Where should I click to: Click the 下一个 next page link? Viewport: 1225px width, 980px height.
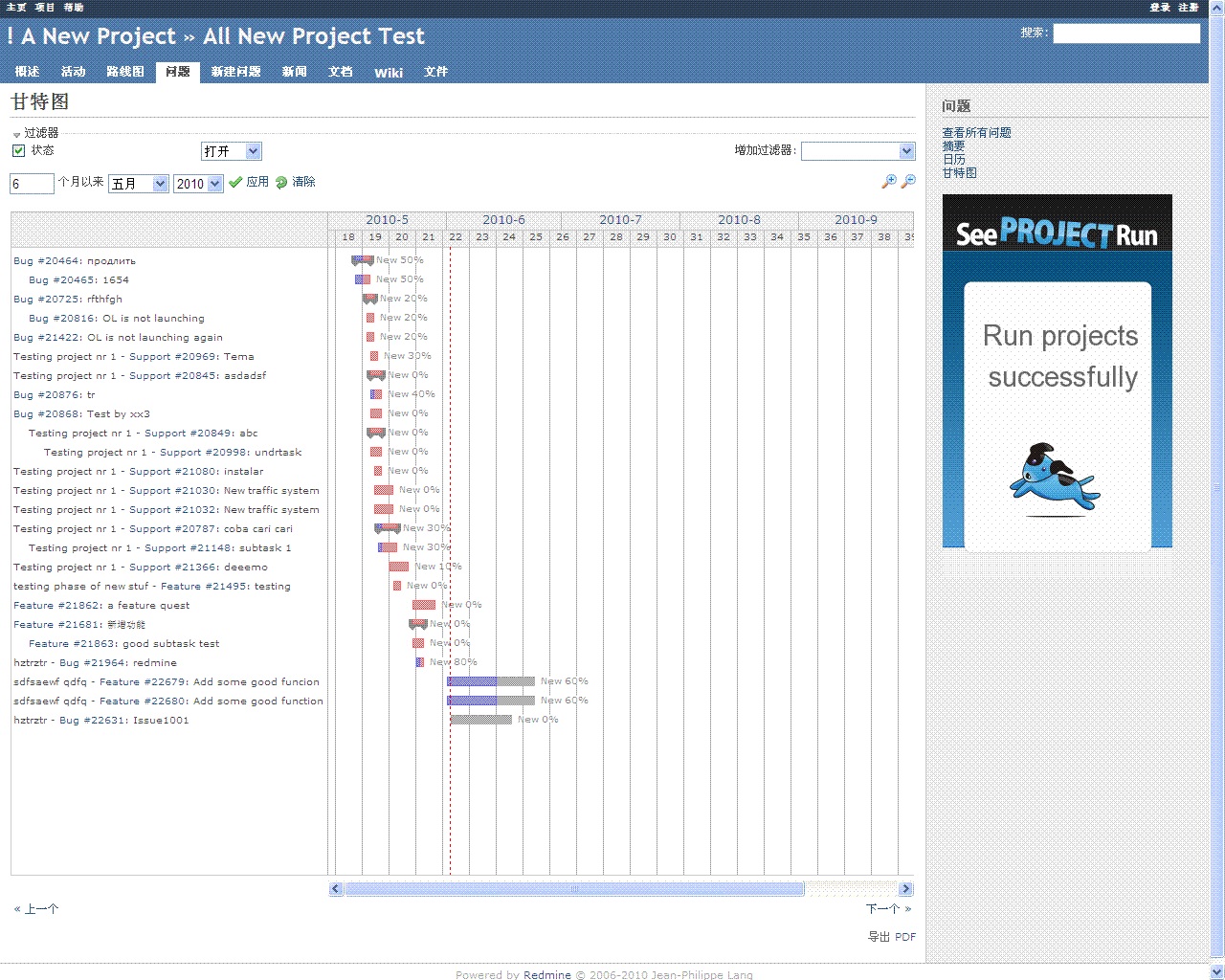[x=885, y=908]
